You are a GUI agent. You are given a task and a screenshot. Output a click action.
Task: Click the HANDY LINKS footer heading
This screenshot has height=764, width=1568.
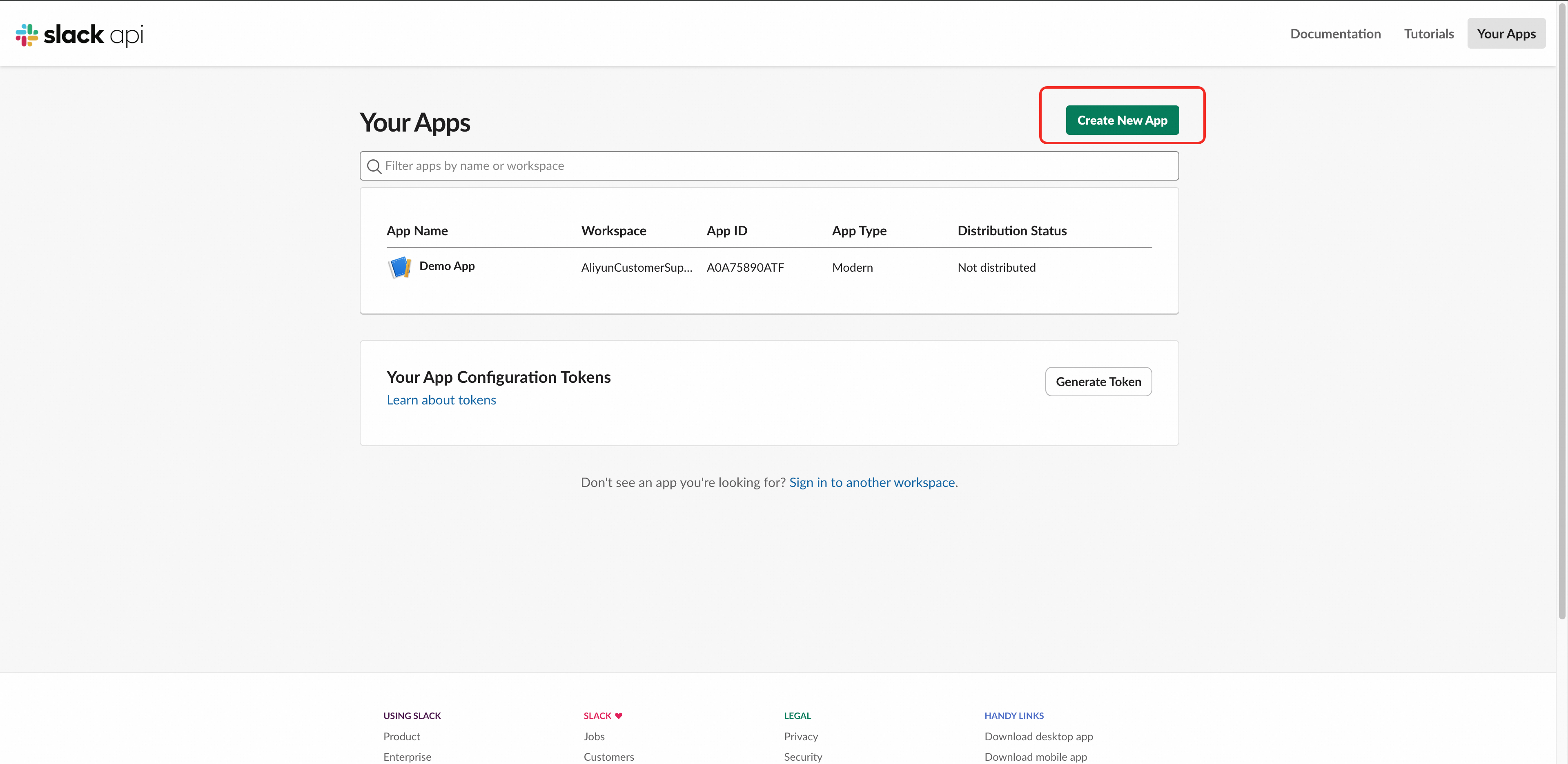1014,715
